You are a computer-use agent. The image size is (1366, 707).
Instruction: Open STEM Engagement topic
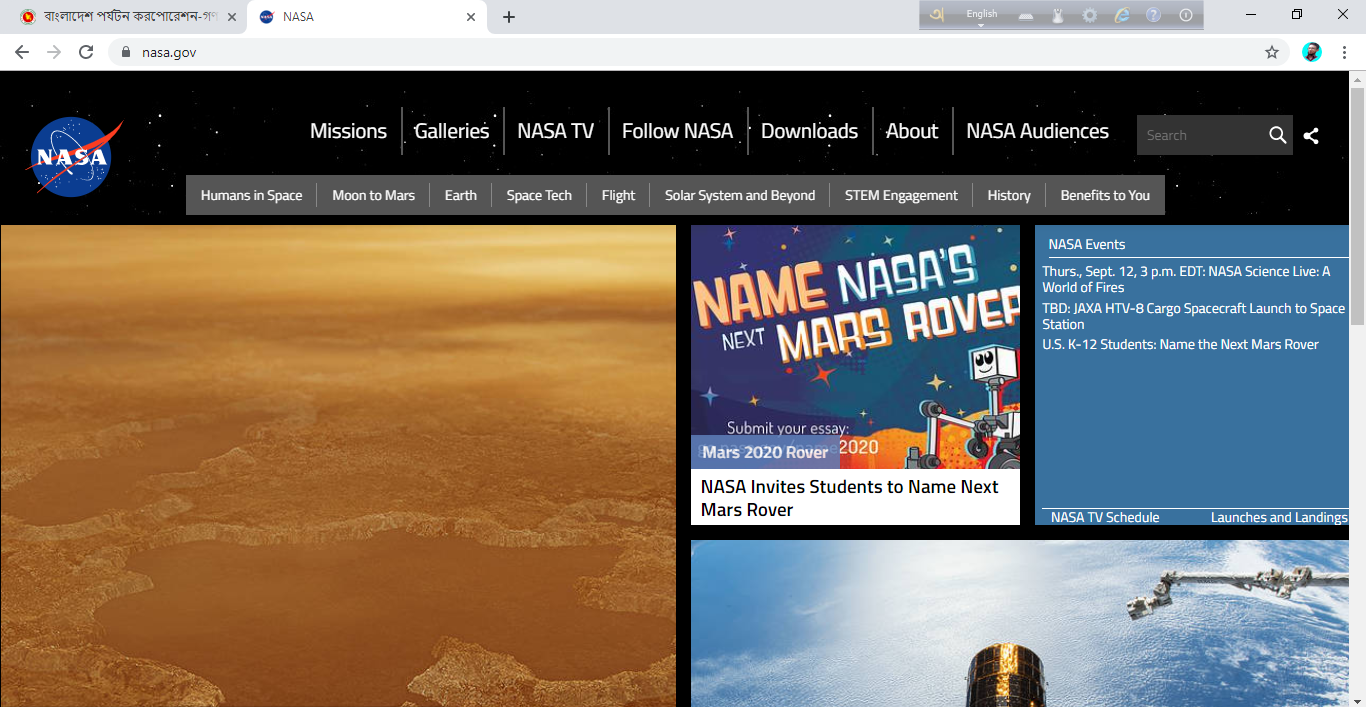tap(901, 195)
